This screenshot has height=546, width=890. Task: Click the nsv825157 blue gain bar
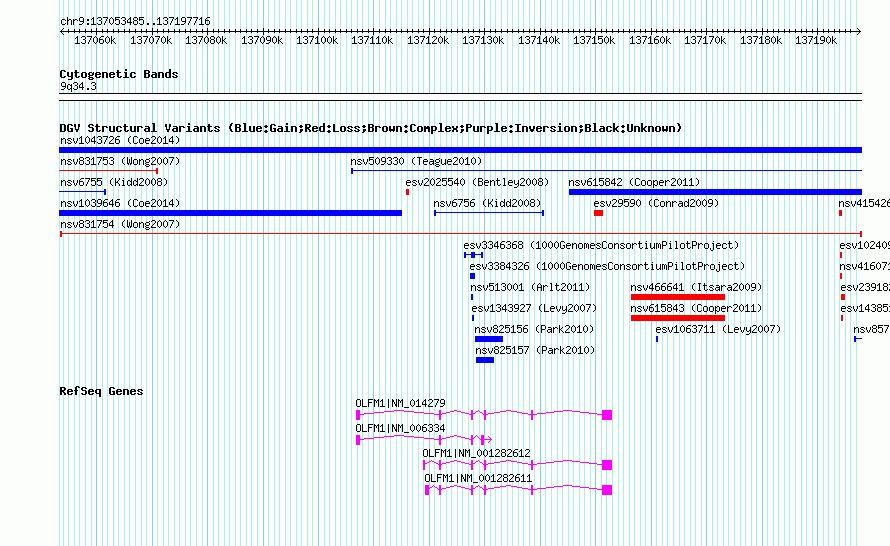485,360
